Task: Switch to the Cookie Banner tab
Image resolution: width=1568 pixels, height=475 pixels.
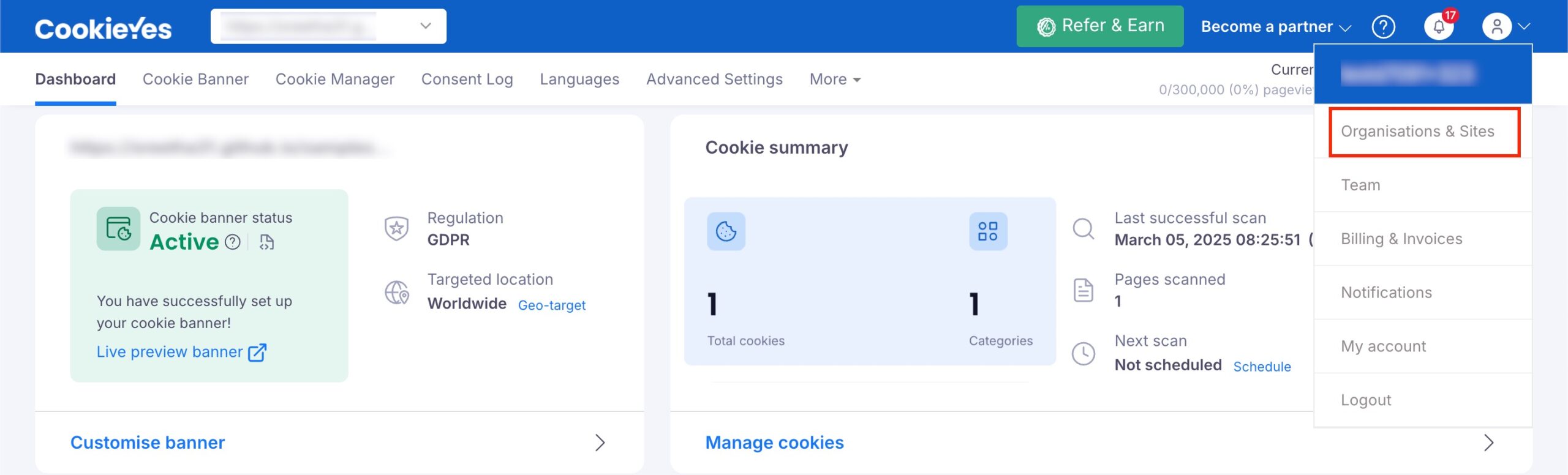Action: [195, 80]
